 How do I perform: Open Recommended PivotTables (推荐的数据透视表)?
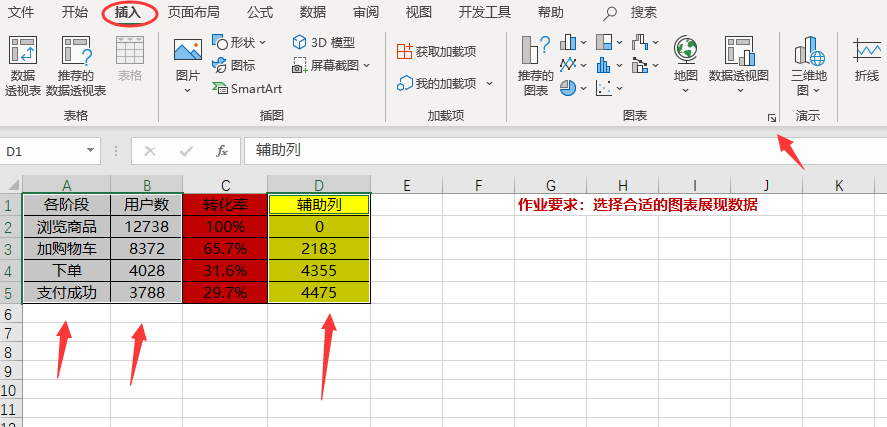tap(76, 66)
